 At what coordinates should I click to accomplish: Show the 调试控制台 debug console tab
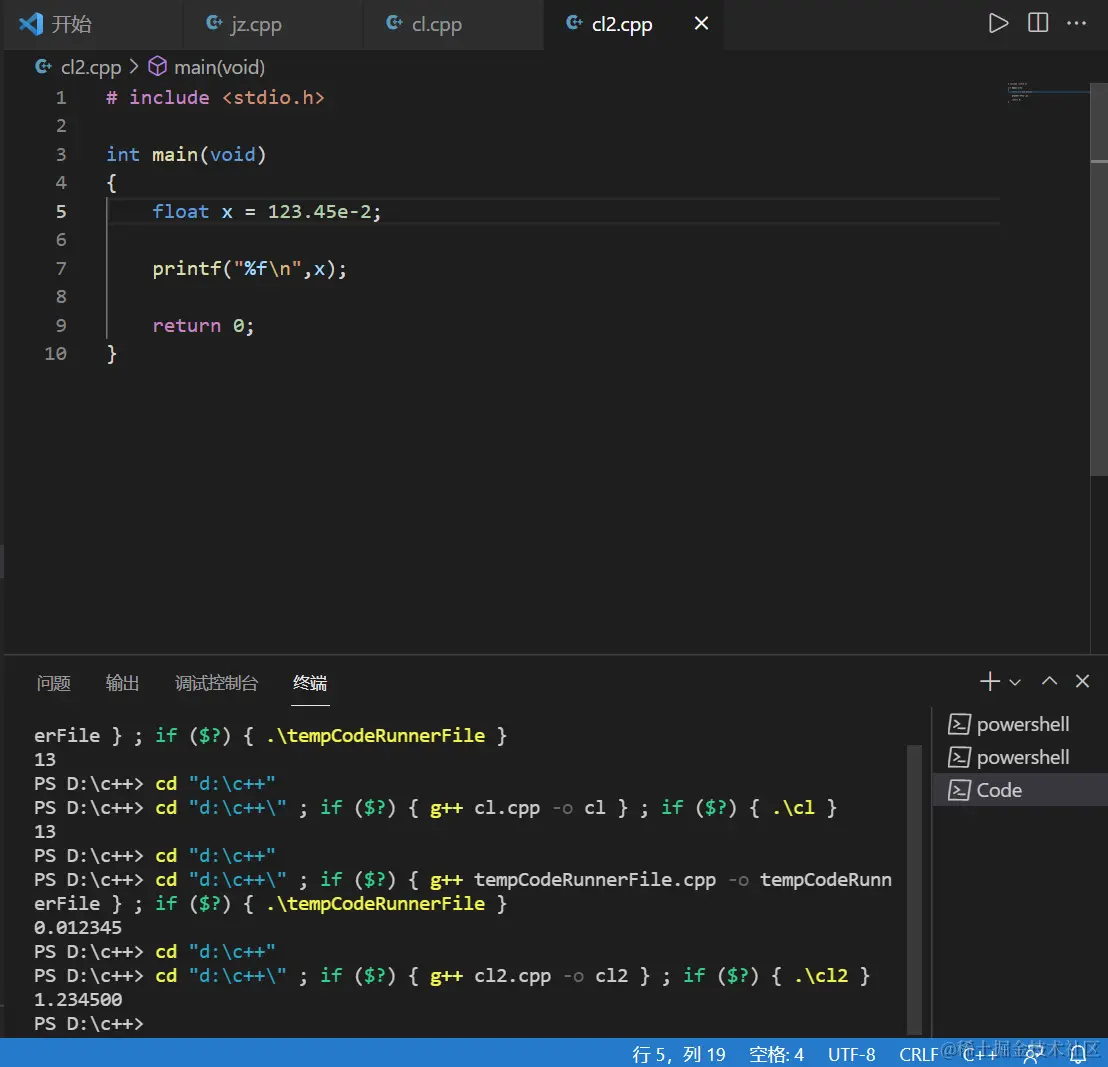point(216,683)
